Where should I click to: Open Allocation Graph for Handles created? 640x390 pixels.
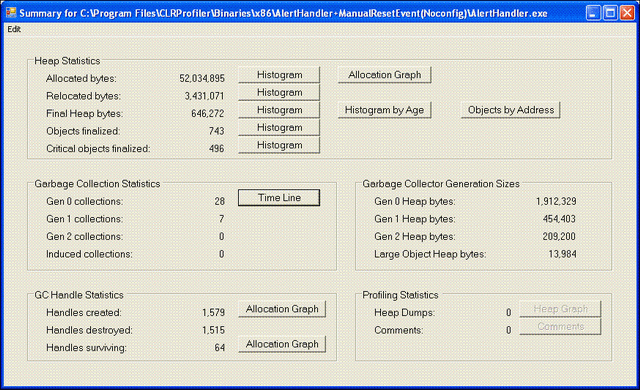click(x=282, y=309)
